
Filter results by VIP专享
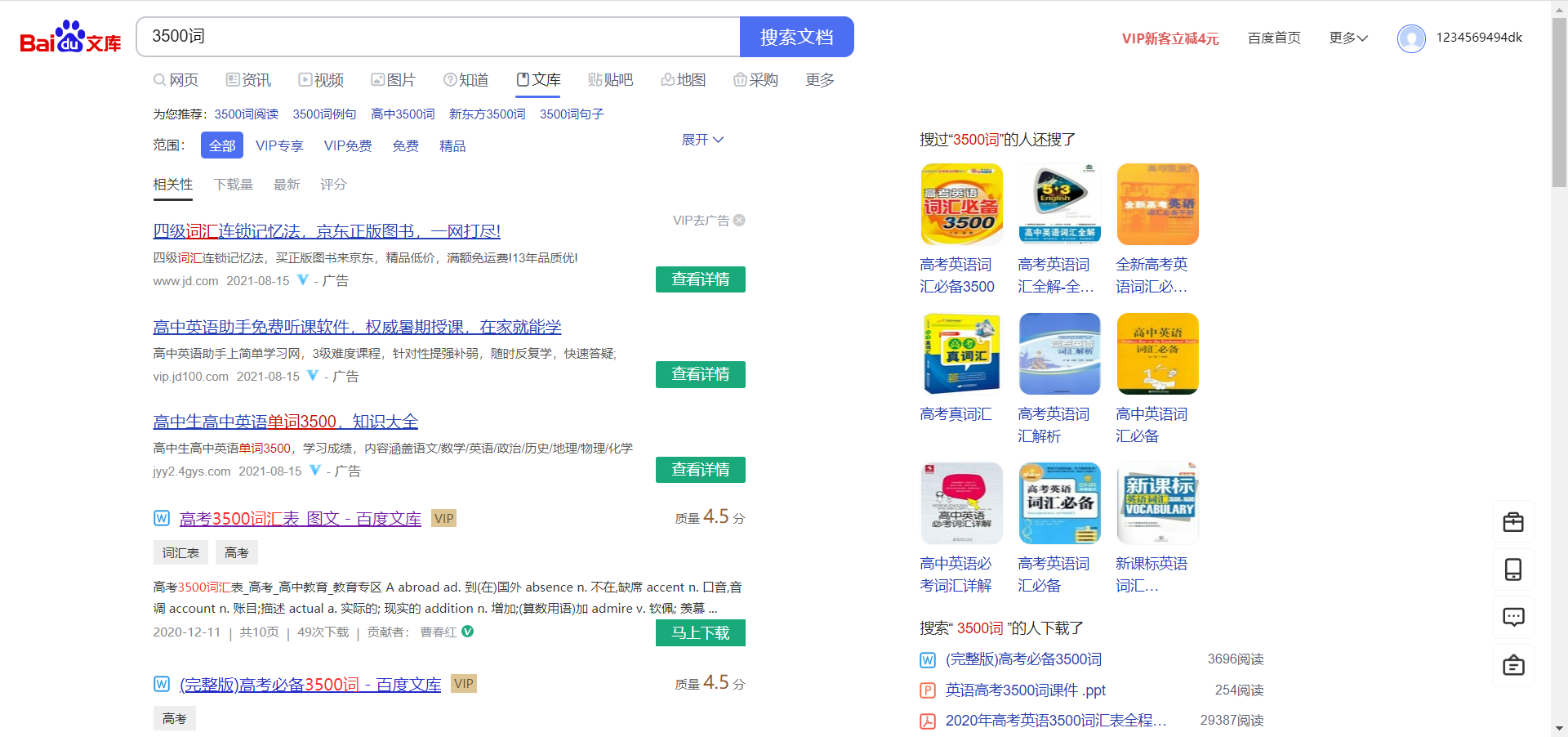[x=279, y=145]
